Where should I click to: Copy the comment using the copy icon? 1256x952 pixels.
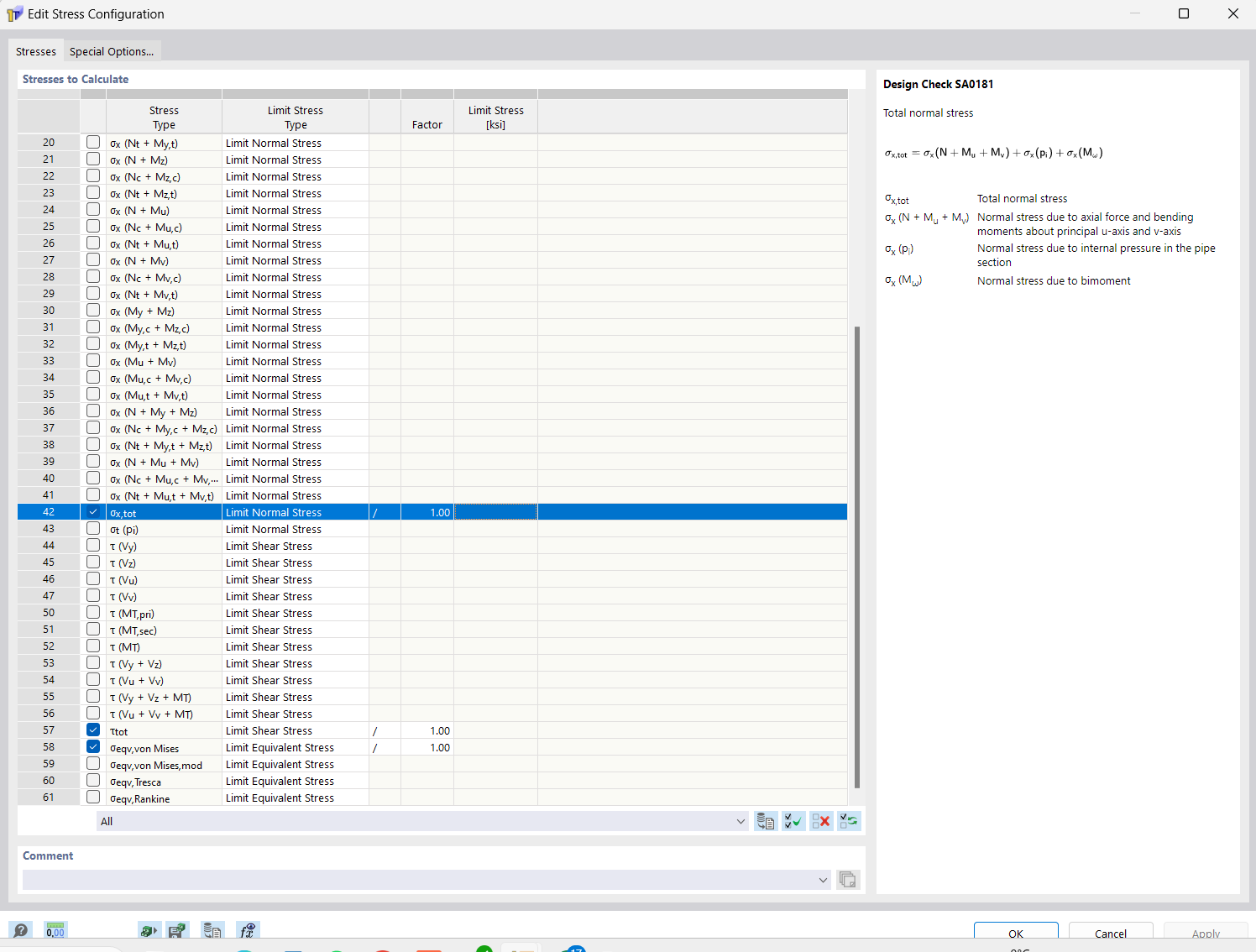tap(847, 879)
